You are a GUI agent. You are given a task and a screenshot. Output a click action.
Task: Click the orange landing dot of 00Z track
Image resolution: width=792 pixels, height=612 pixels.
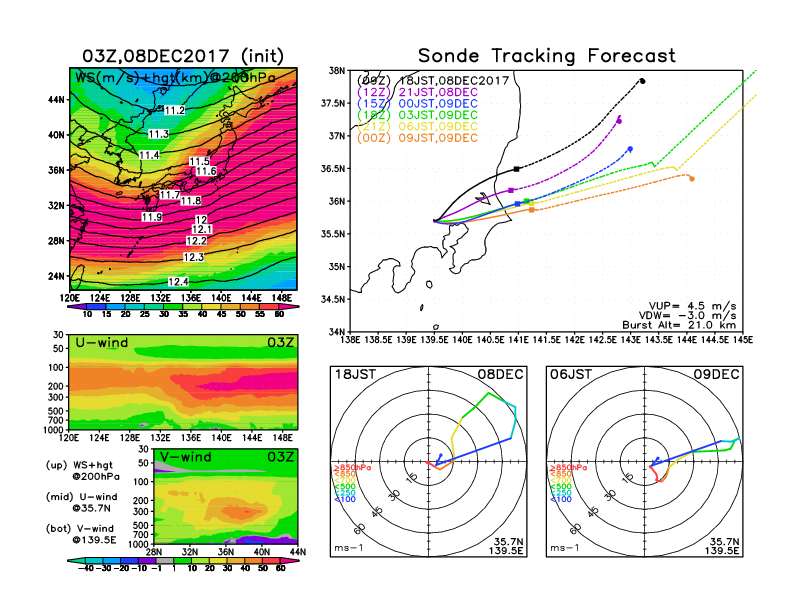click(691, 179)
